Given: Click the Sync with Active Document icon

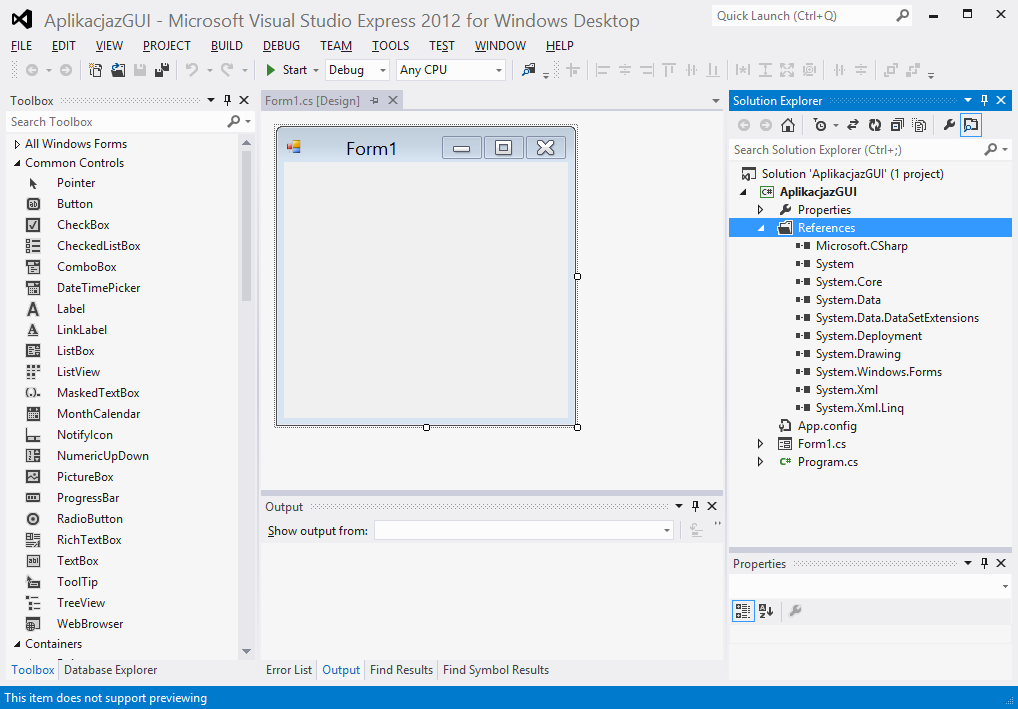Looking at the screenshot, I should coord(853,125).
